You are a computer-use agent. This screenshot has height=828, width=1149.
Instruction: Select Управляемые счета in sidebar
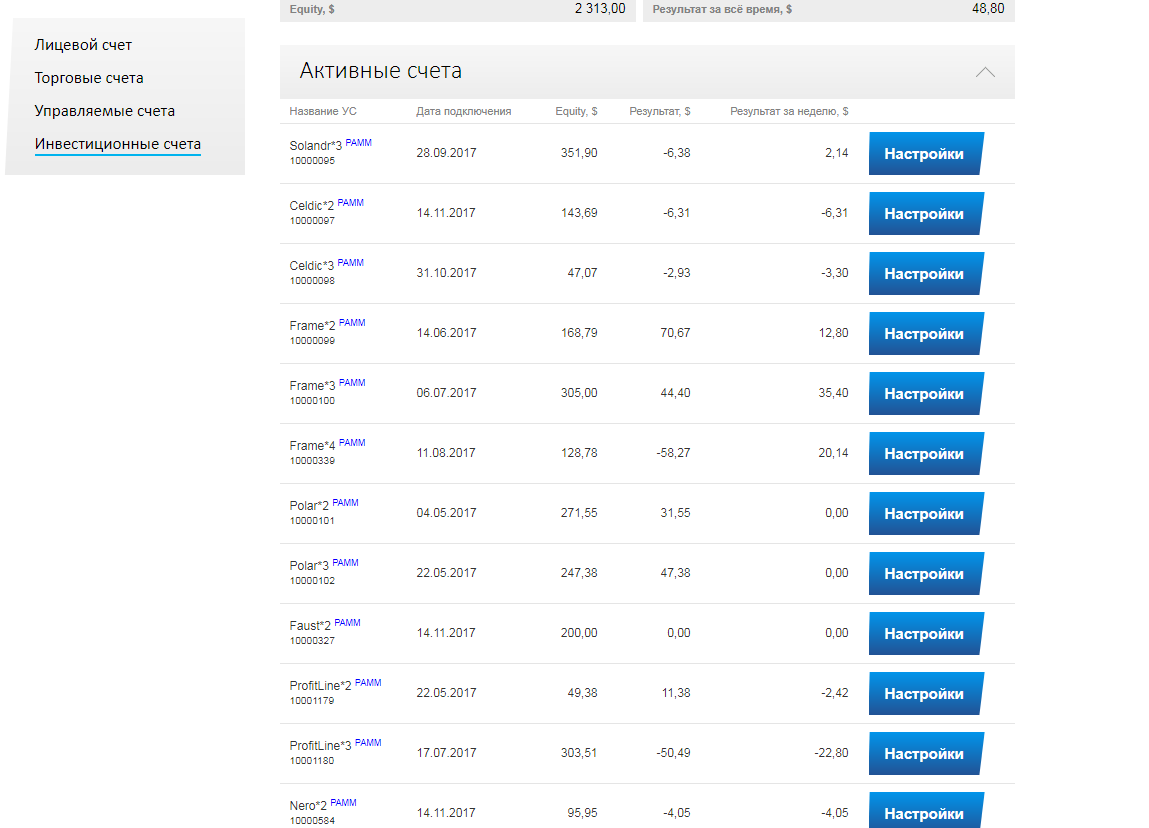pos(105,111)
